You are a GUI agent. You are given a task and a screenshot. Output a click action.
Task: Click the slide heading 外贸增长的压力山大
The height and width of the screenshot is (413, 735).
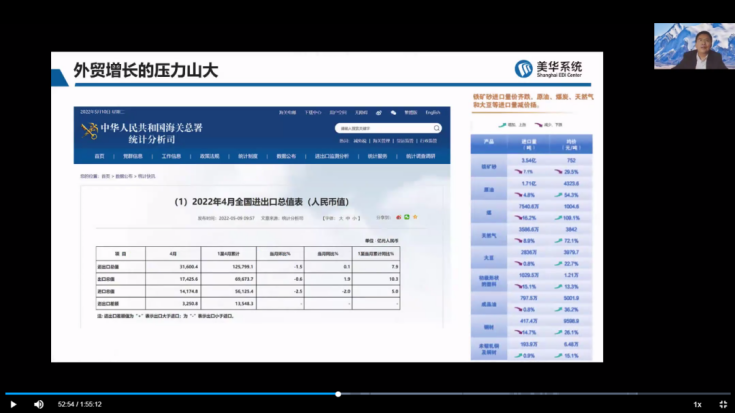pos(146,70)
